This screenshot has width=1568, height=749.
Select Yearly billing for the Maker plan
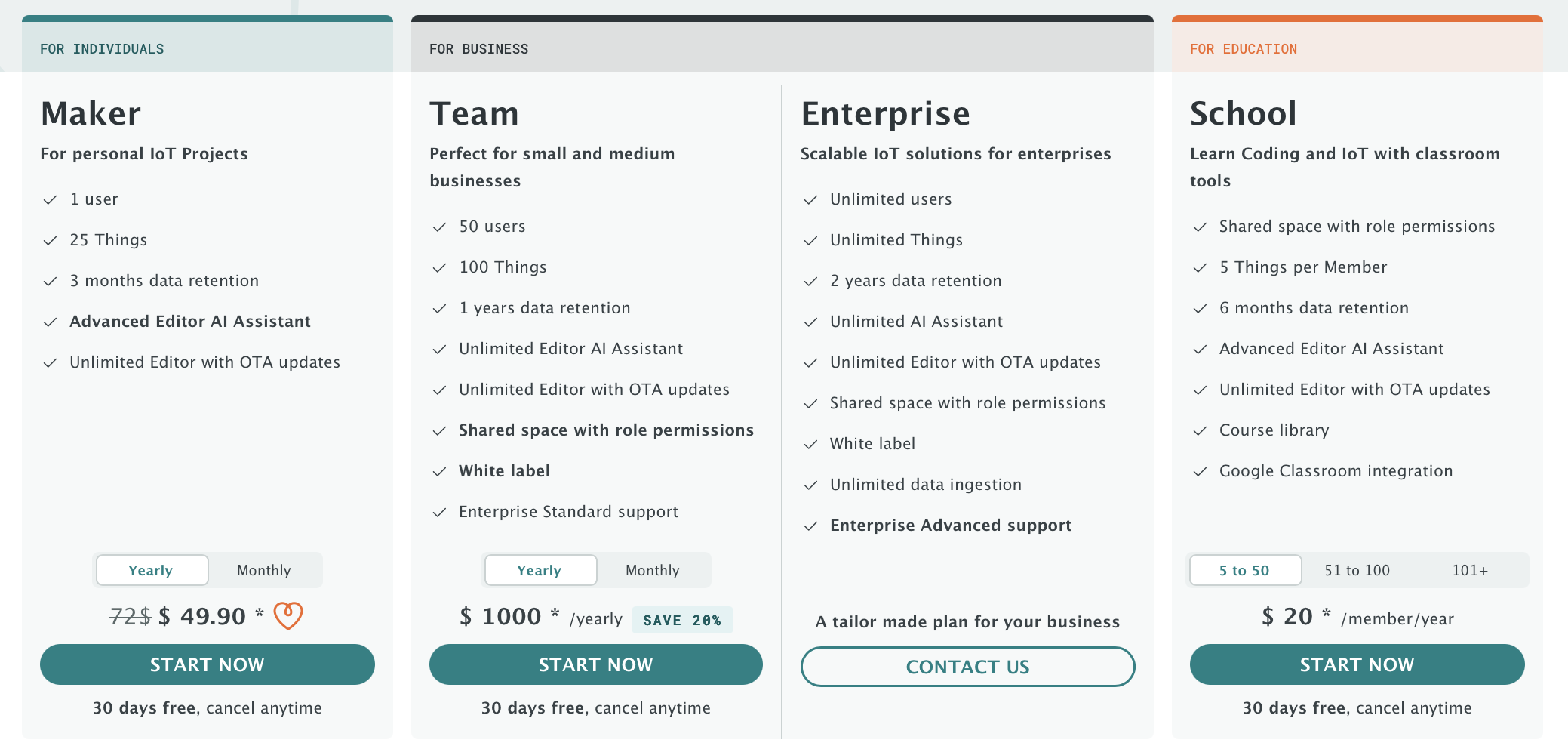coord(151,570)
